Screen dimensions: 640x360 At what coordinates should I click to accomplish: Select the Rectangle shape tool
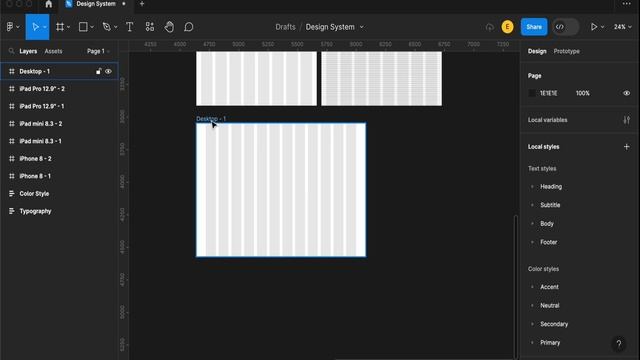[x=83, y=27]
